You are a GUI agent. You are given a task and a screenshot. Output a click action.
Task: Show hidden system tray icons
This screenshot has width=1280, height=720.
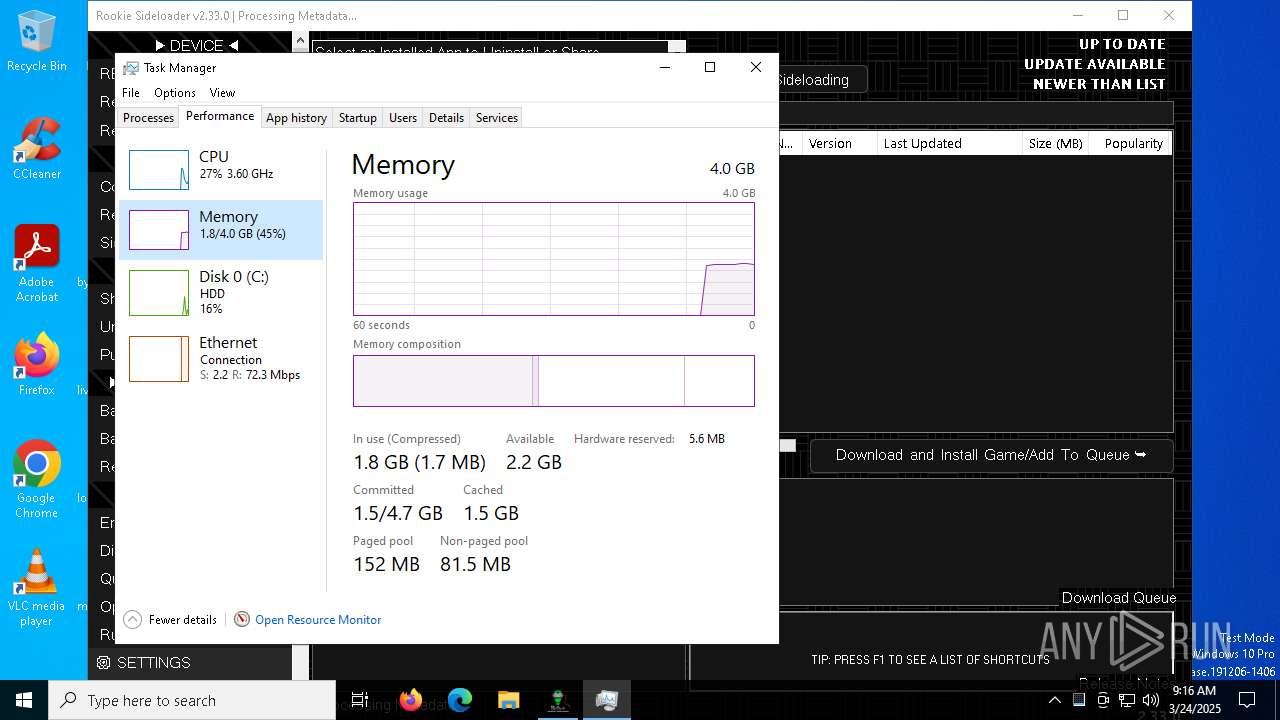tap(1054, 700)
